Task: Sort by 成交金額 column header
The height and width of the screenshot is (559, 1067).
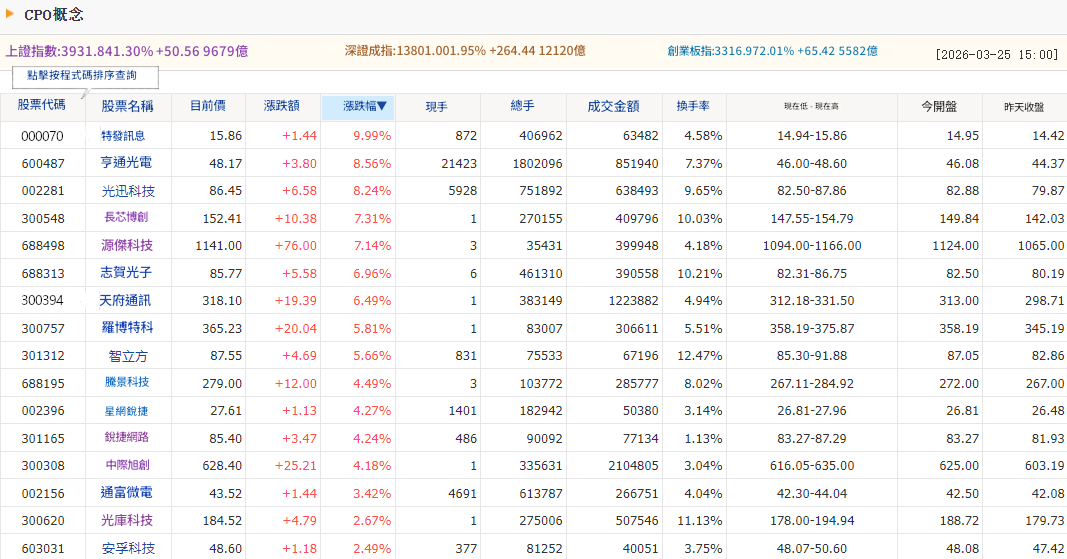Action: [613, 106]
